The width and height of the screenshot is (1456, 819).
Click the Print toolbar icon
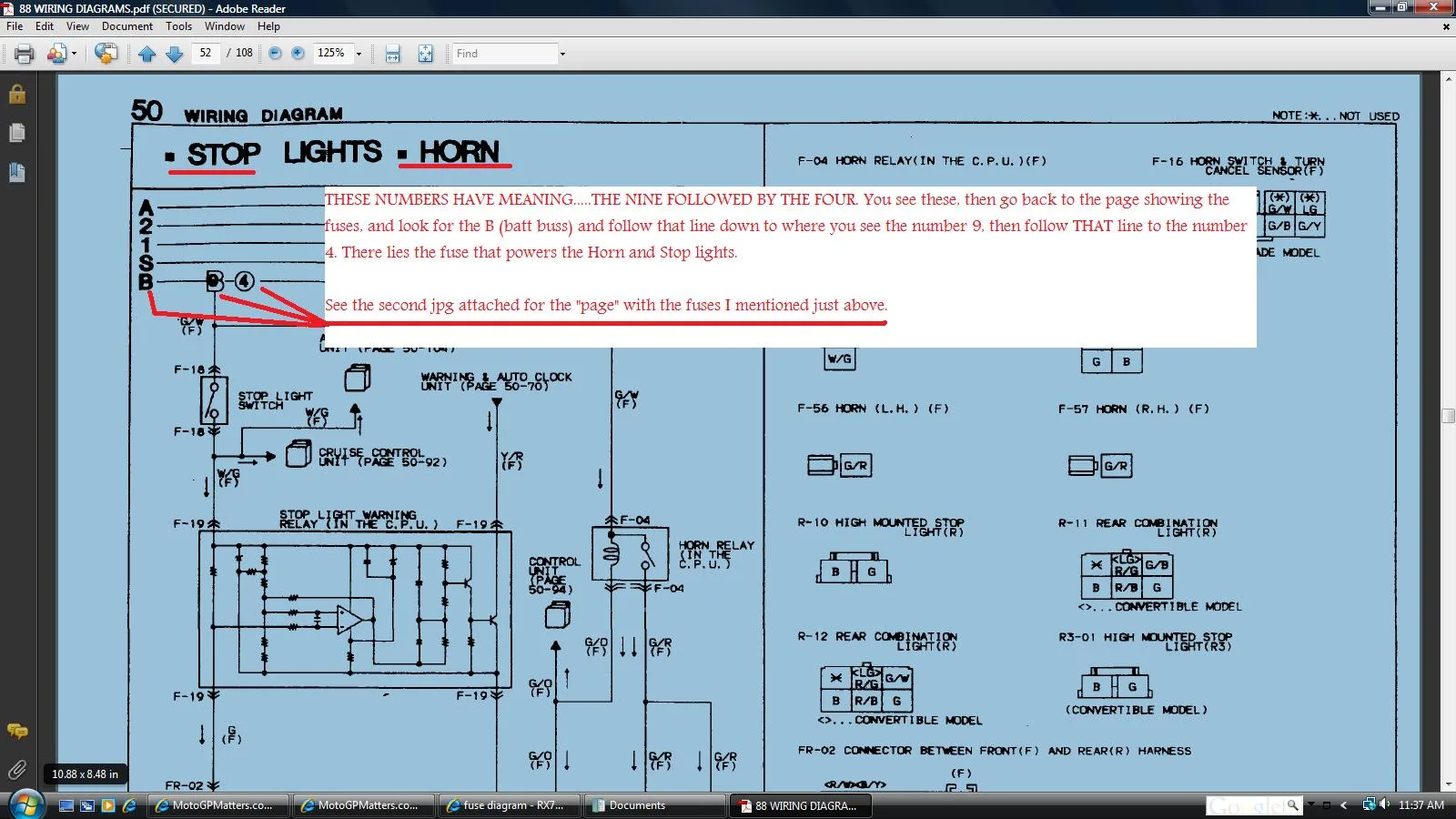click(x=25, y=54)
